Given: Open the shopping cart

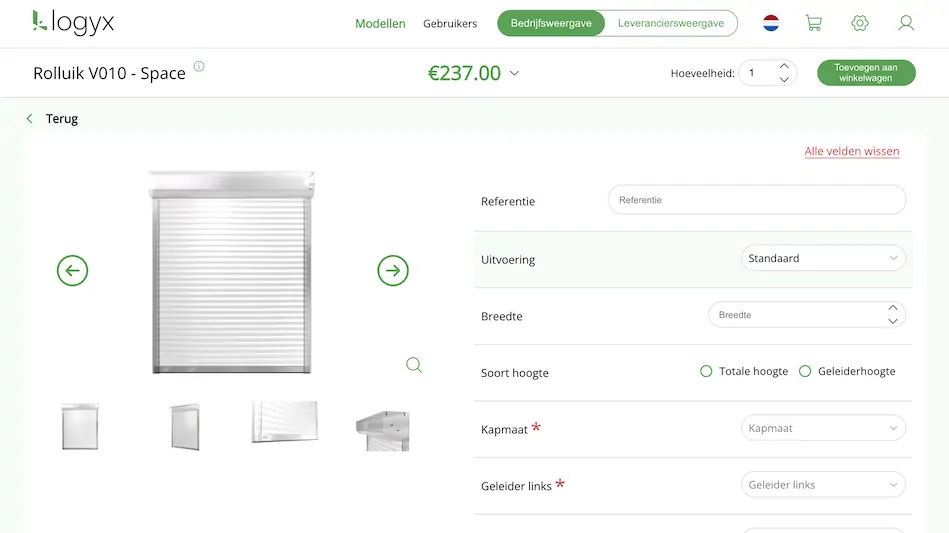Looking at the screenshot, I should (x=813, y=23).
